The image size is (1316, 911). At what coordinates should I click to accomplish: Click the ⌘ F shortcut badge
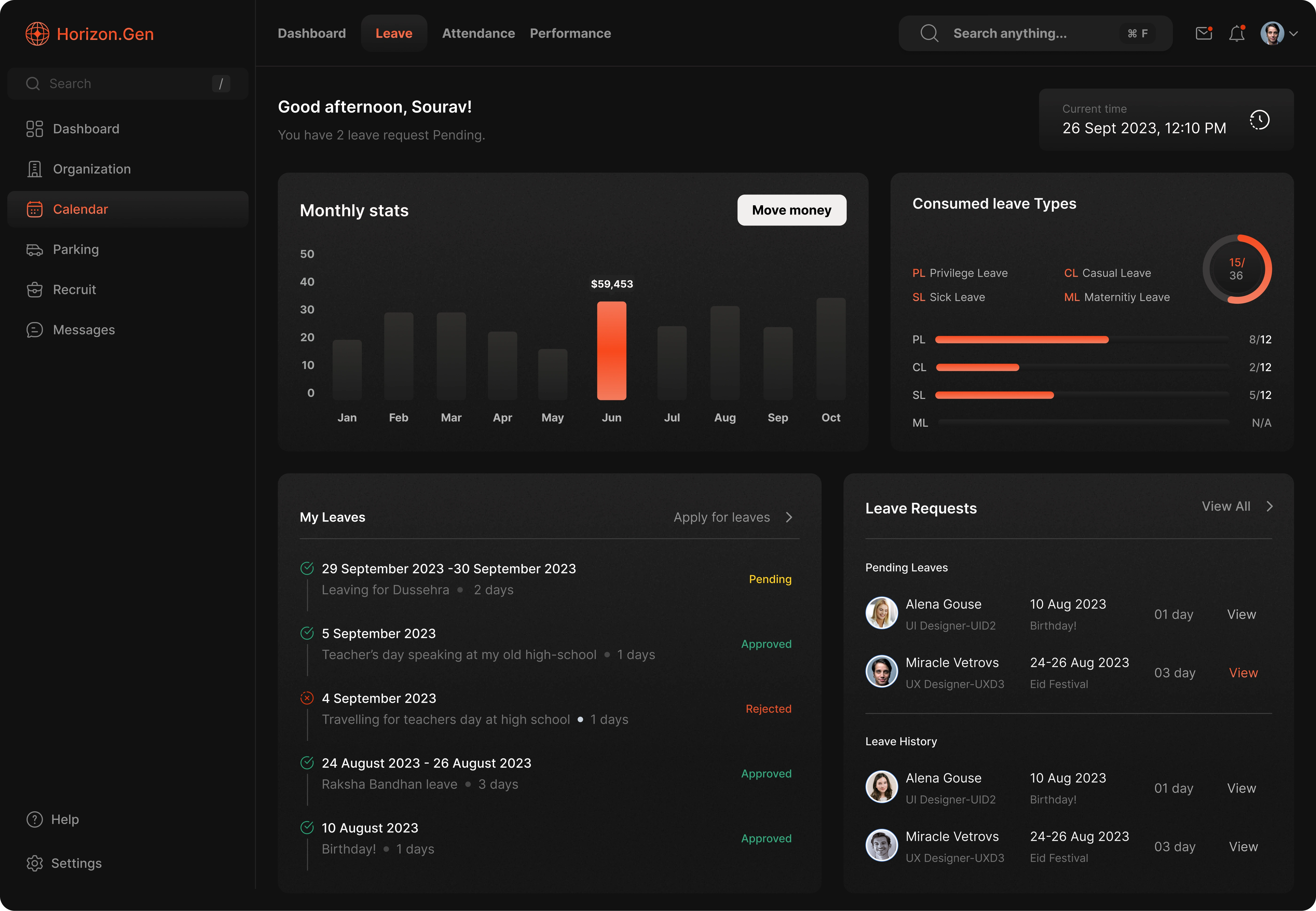(1138, 33)
